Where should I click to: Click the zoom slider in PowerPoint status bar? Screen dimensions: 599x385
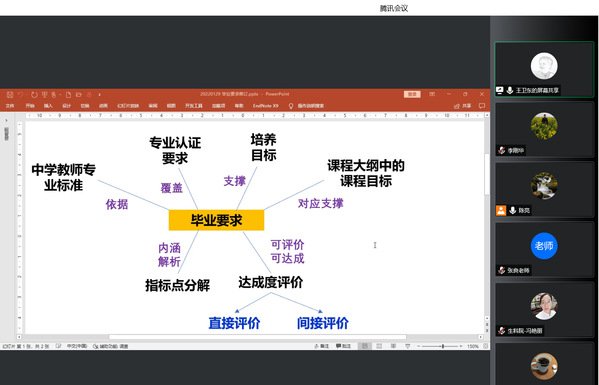[442, 346]
